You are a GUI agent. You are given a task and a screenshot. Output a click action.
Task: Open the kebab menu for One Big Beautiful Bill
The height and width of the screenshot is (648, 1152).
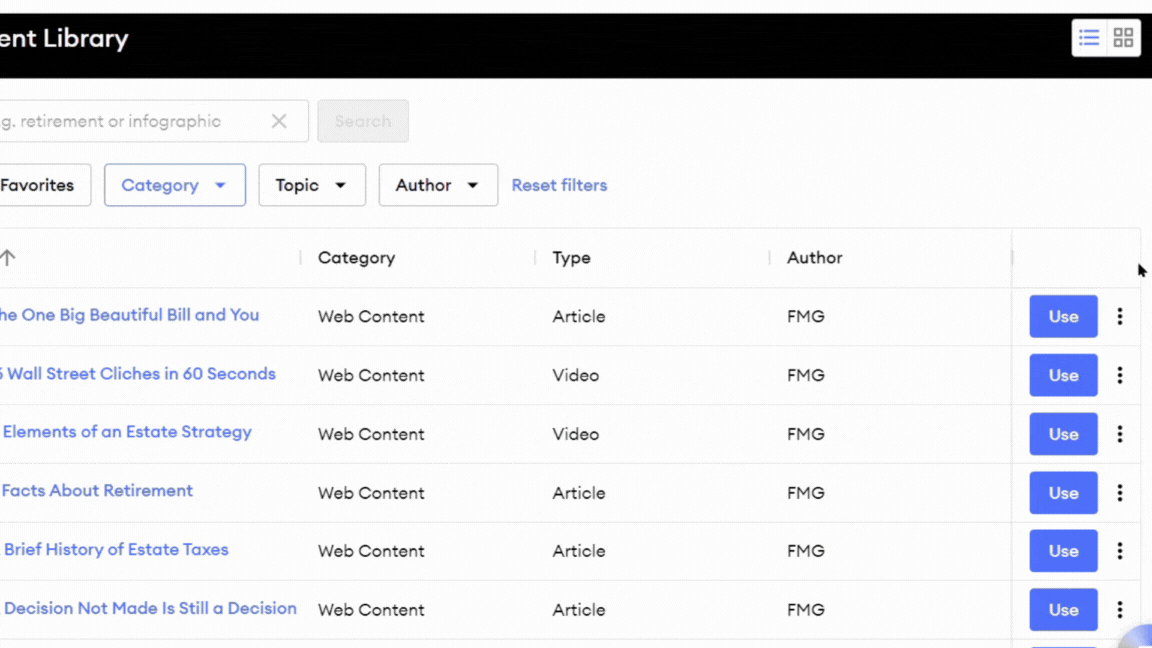[1120, 316]
